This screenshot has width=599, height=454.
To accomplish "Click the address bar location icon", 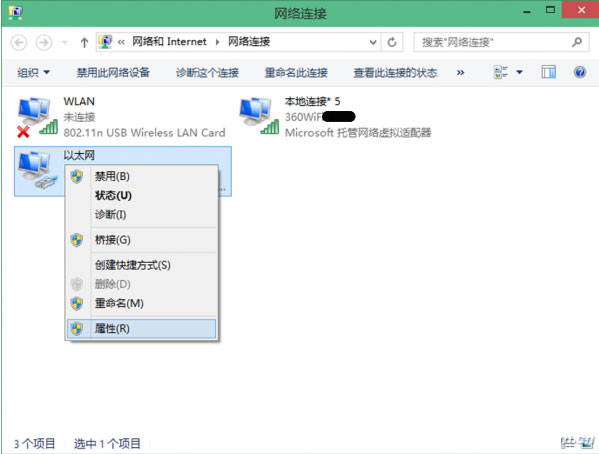I will pos(105,42).
